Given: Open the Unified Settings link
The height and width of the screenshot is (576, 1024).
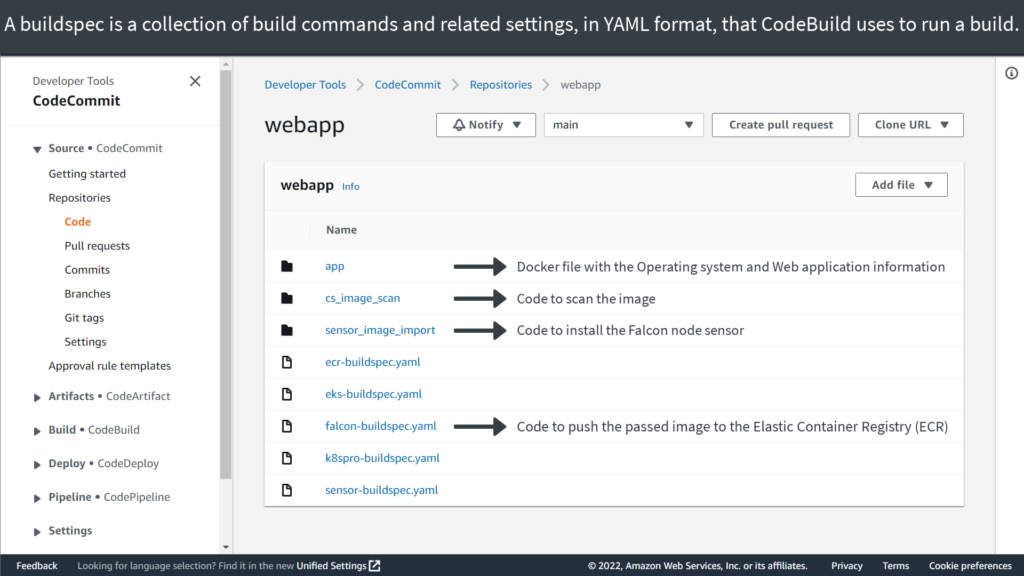Looking at the screenshot, I should [332, 566].
